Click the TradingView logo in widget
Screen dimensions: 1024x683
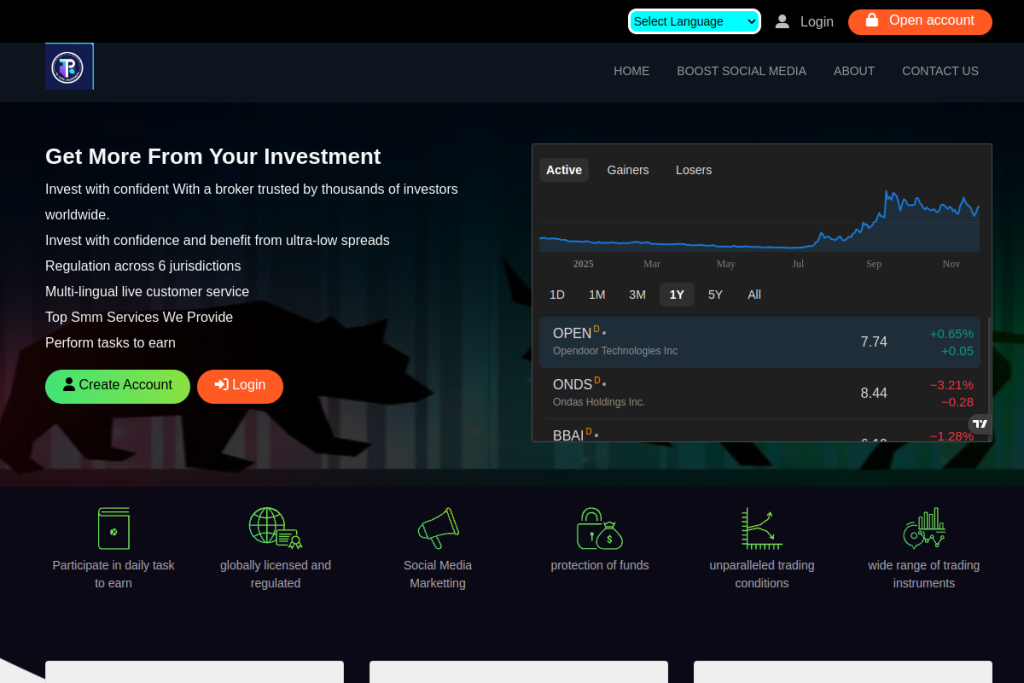(980, 424)
